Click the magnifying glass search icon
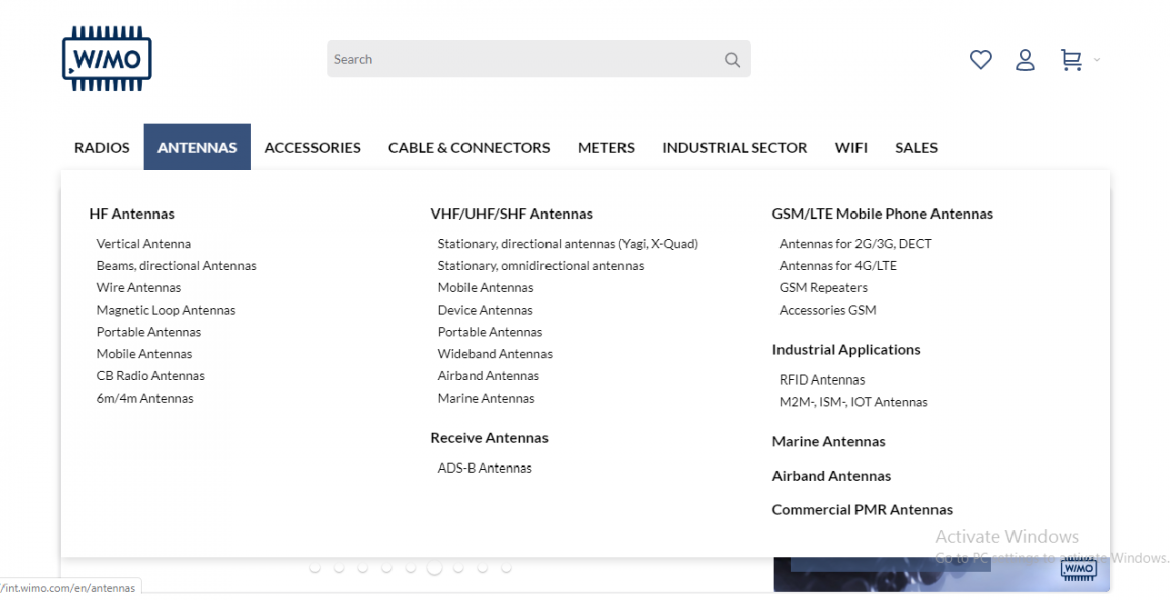The height and width of the screenshot is (600, 1170). pyautogui.click(x=732, y=60)
